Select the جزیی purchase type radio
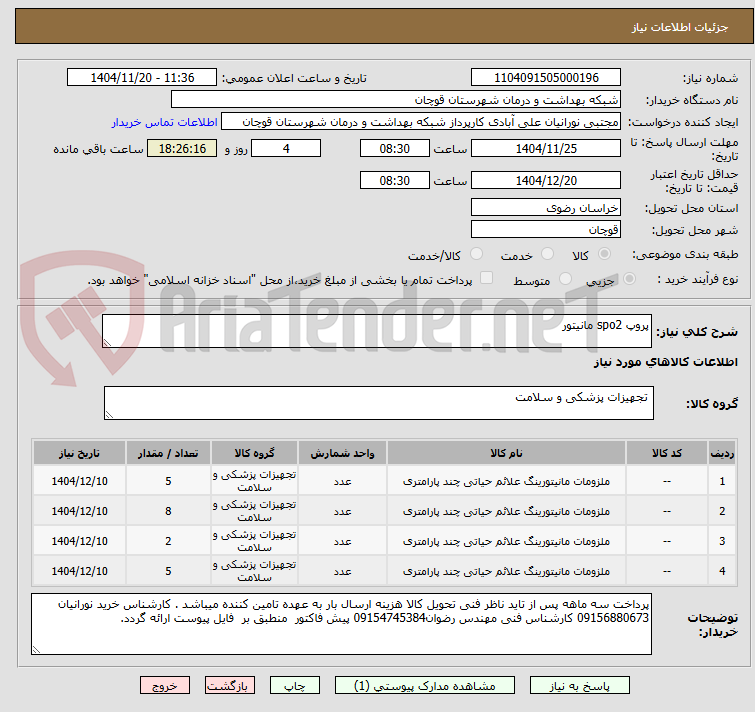 point(629,279)
